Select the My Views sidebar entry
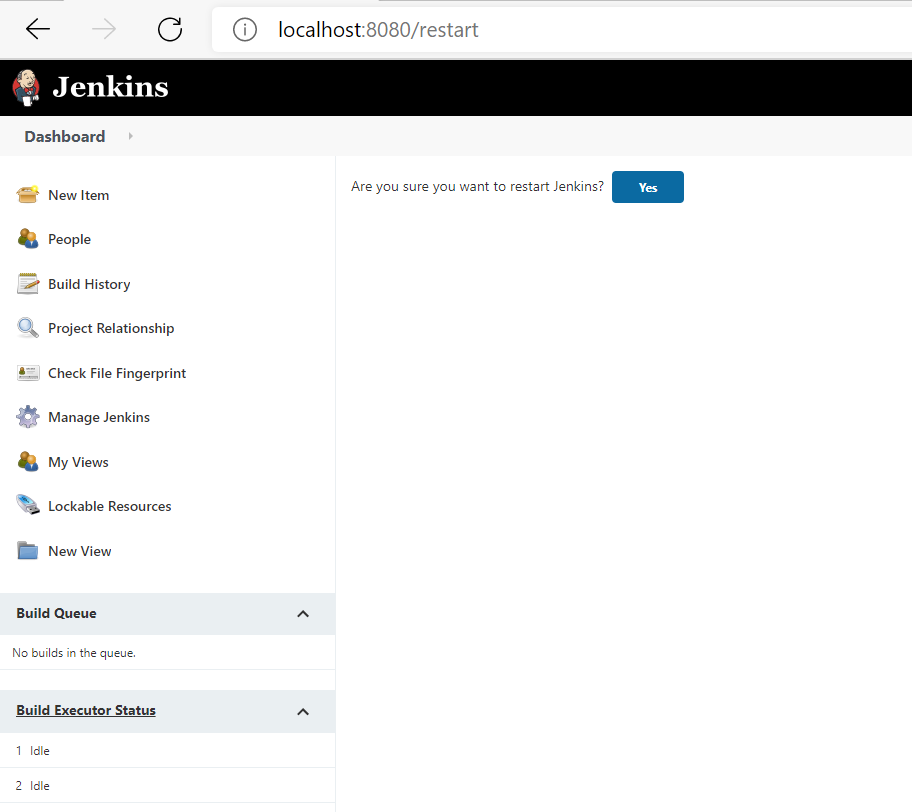 [78, 461]
